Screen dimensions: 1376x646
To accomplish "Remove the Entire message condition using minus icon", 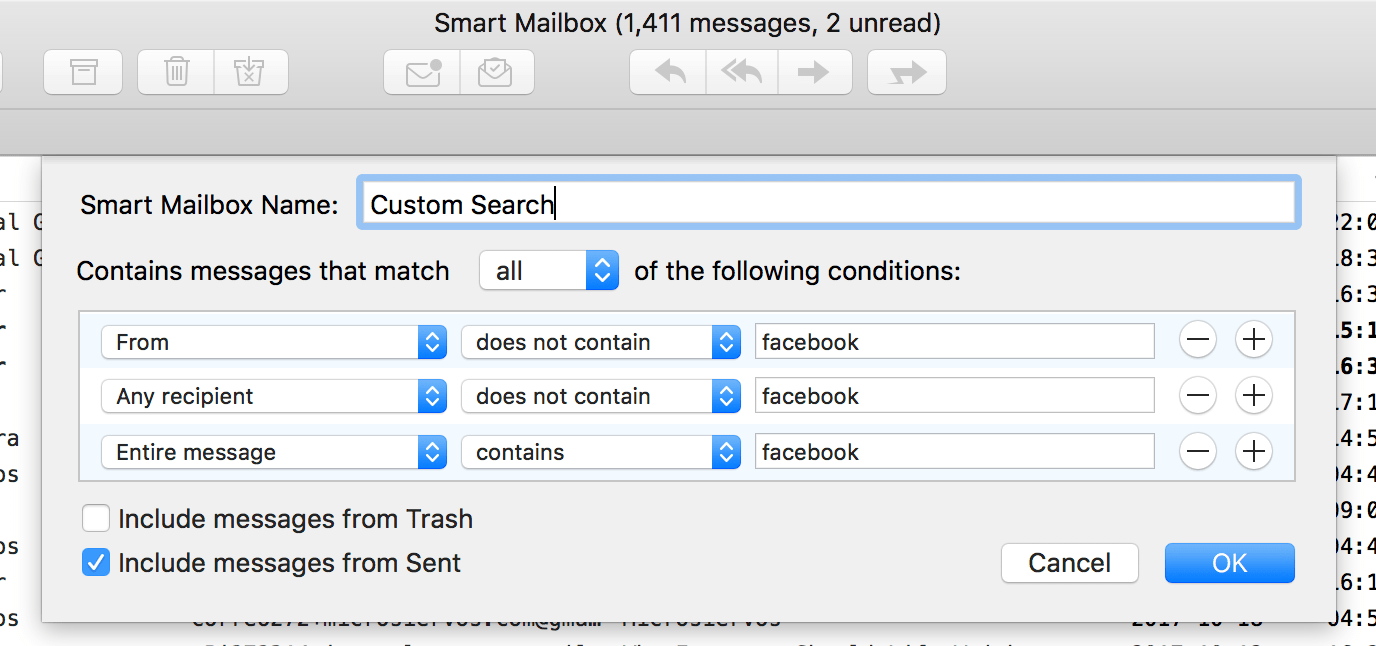I will [x=1197, y=451].
